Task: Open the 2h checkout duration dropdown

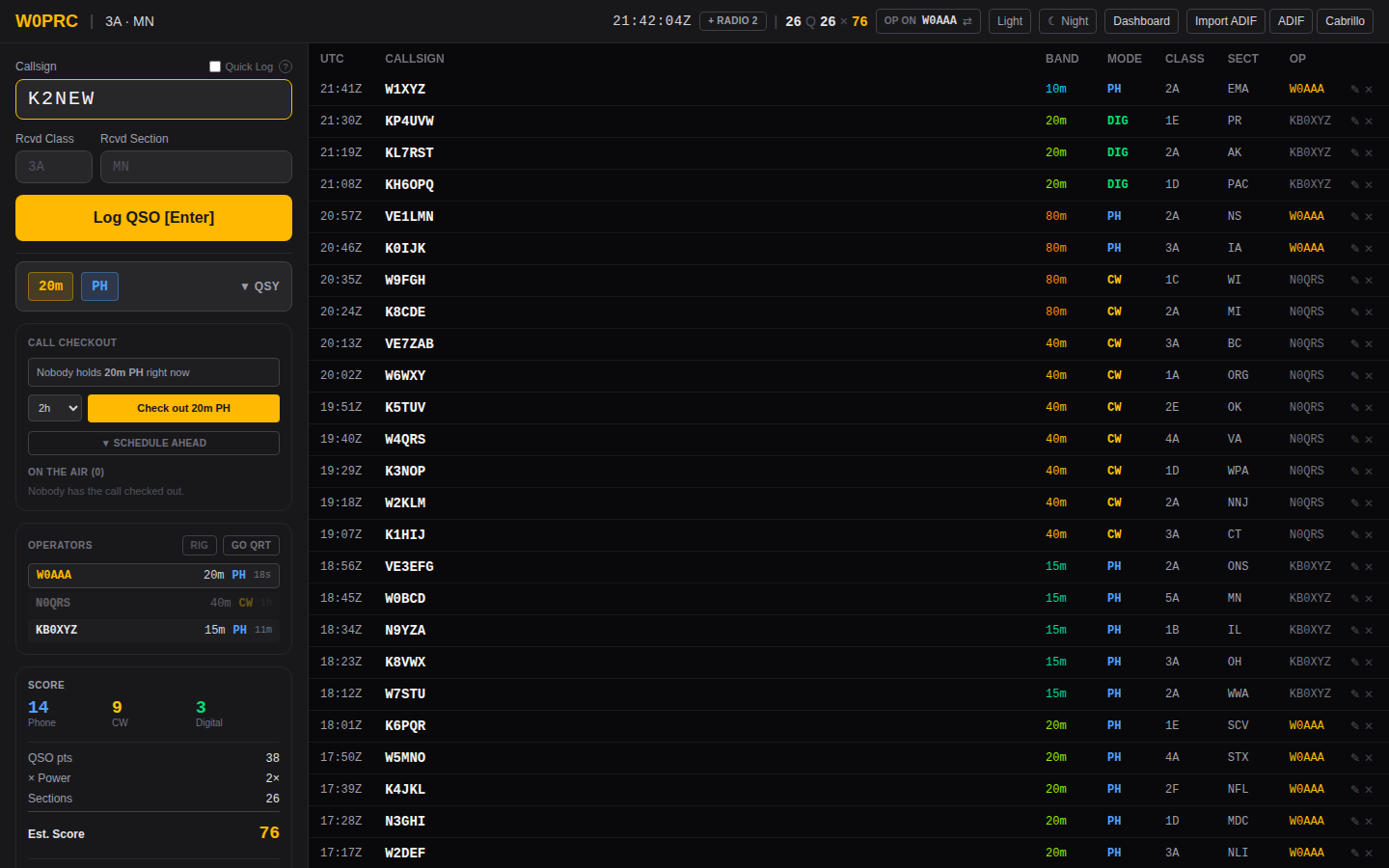Action: point(55,408)
